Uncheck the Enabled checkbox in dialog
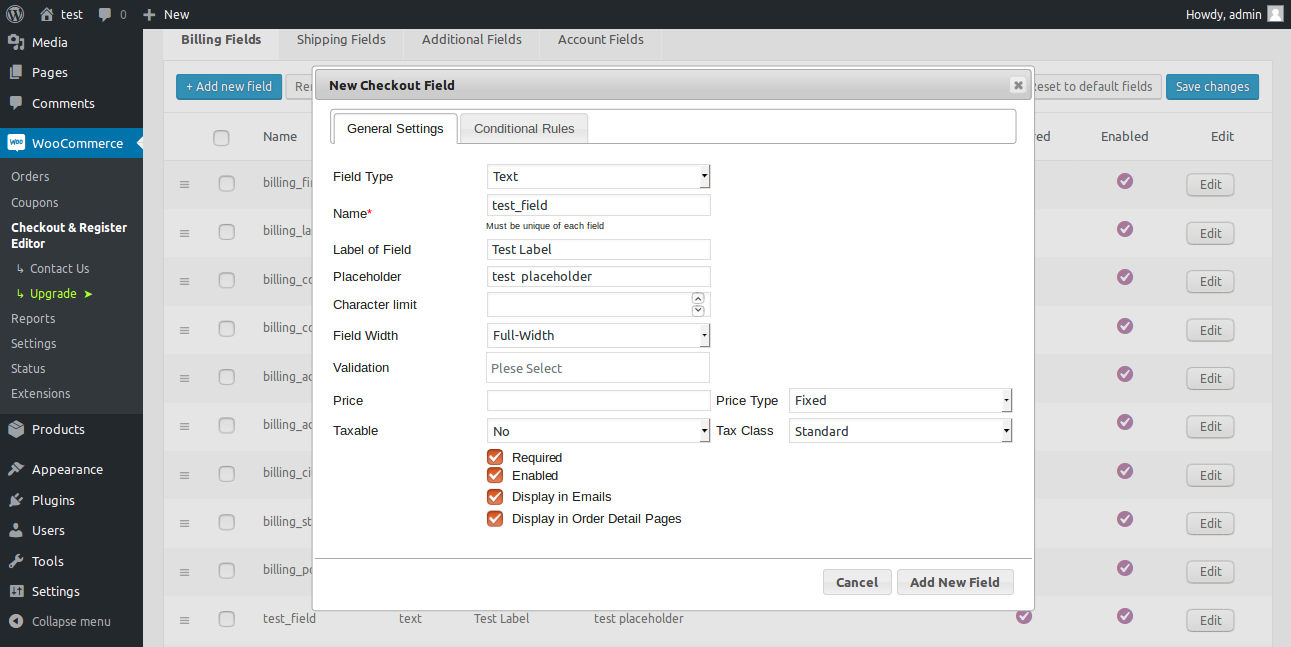The height and width of the screenshot is (647, 1291). click(495, 475)
